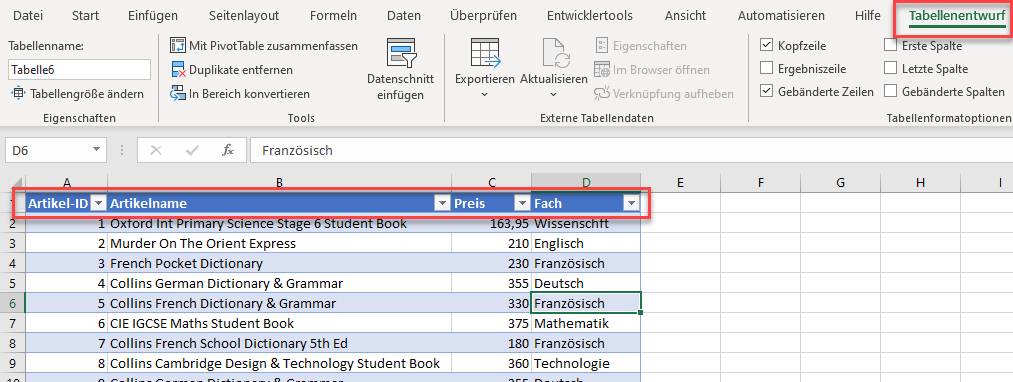Switch to the Ansicht tab
Screen dimensions: 1013x382
click(685, 16)
